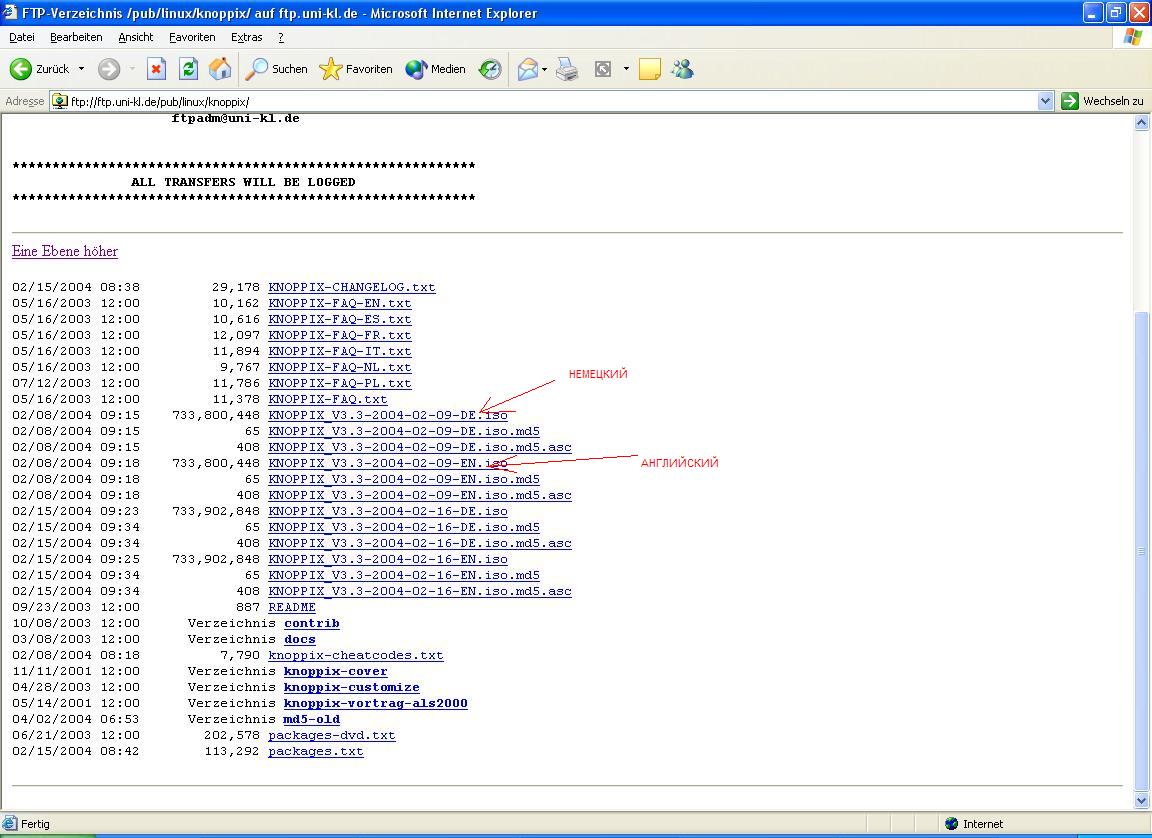Click the Windows flag logo throbber
This screenshot has width=1152, height=838.
1133,37
